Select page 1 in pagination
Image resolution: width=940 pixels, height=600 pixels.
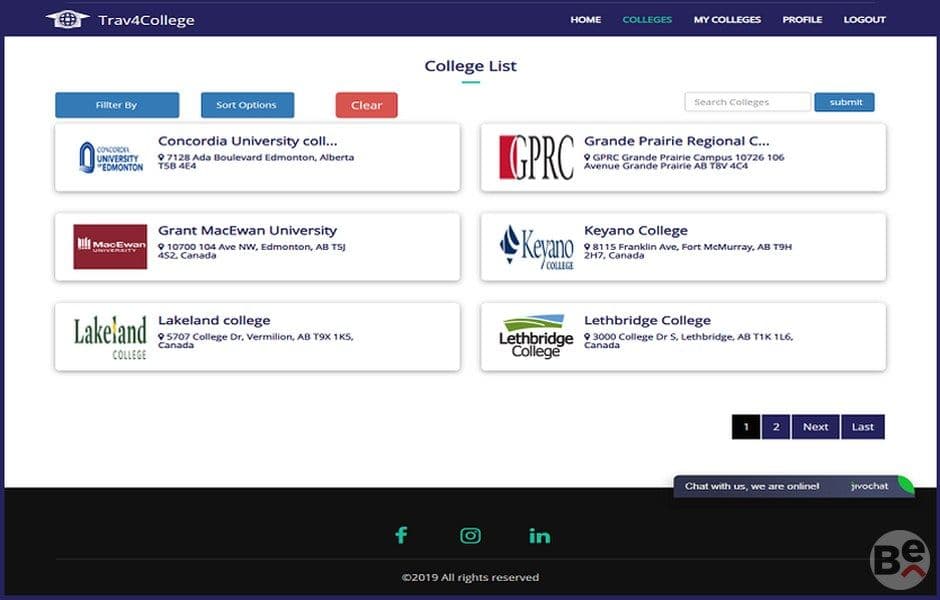tap(746, 427)
